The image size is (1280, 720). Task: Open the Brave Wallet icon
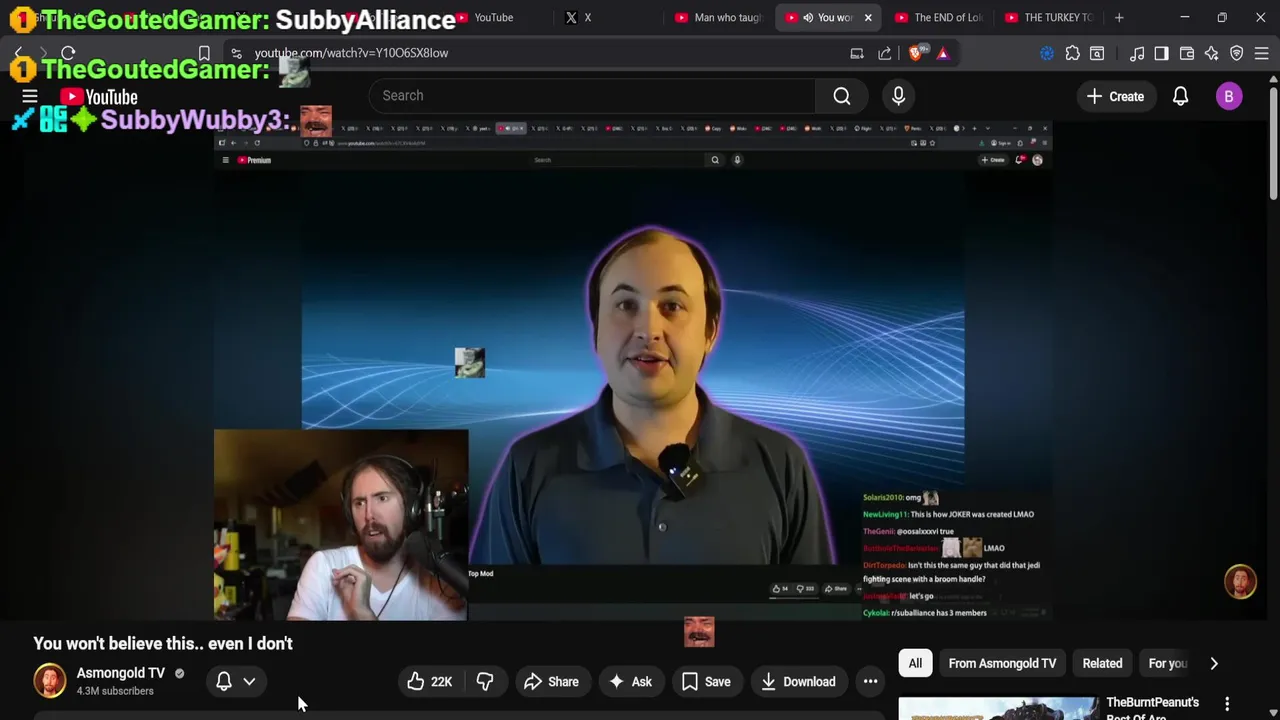tap(1187, 53)
